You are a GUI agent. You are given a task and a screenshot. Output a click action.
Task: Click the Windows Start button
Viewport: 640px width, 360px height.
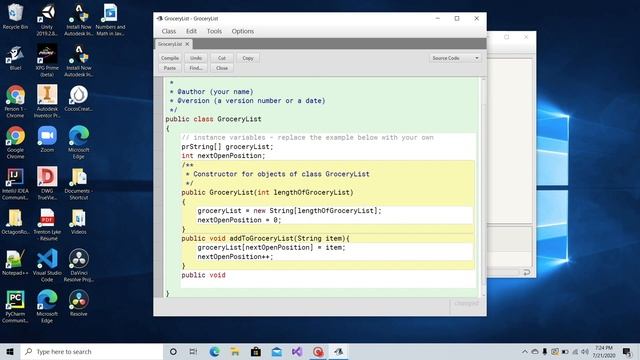[x=10, y=351]
